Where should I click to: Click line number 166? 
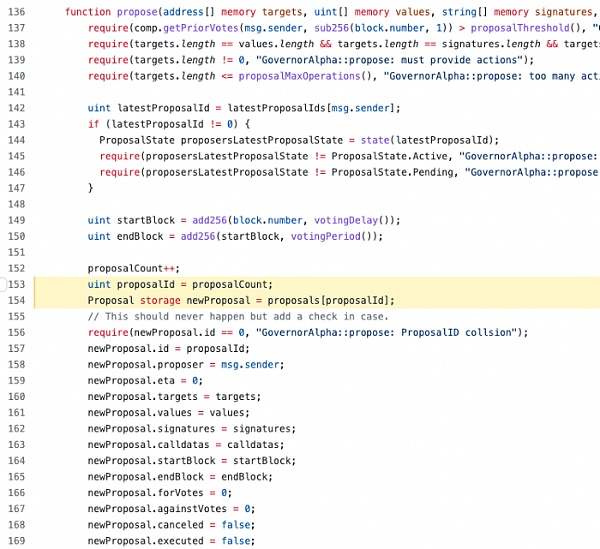tap(16, 493)
